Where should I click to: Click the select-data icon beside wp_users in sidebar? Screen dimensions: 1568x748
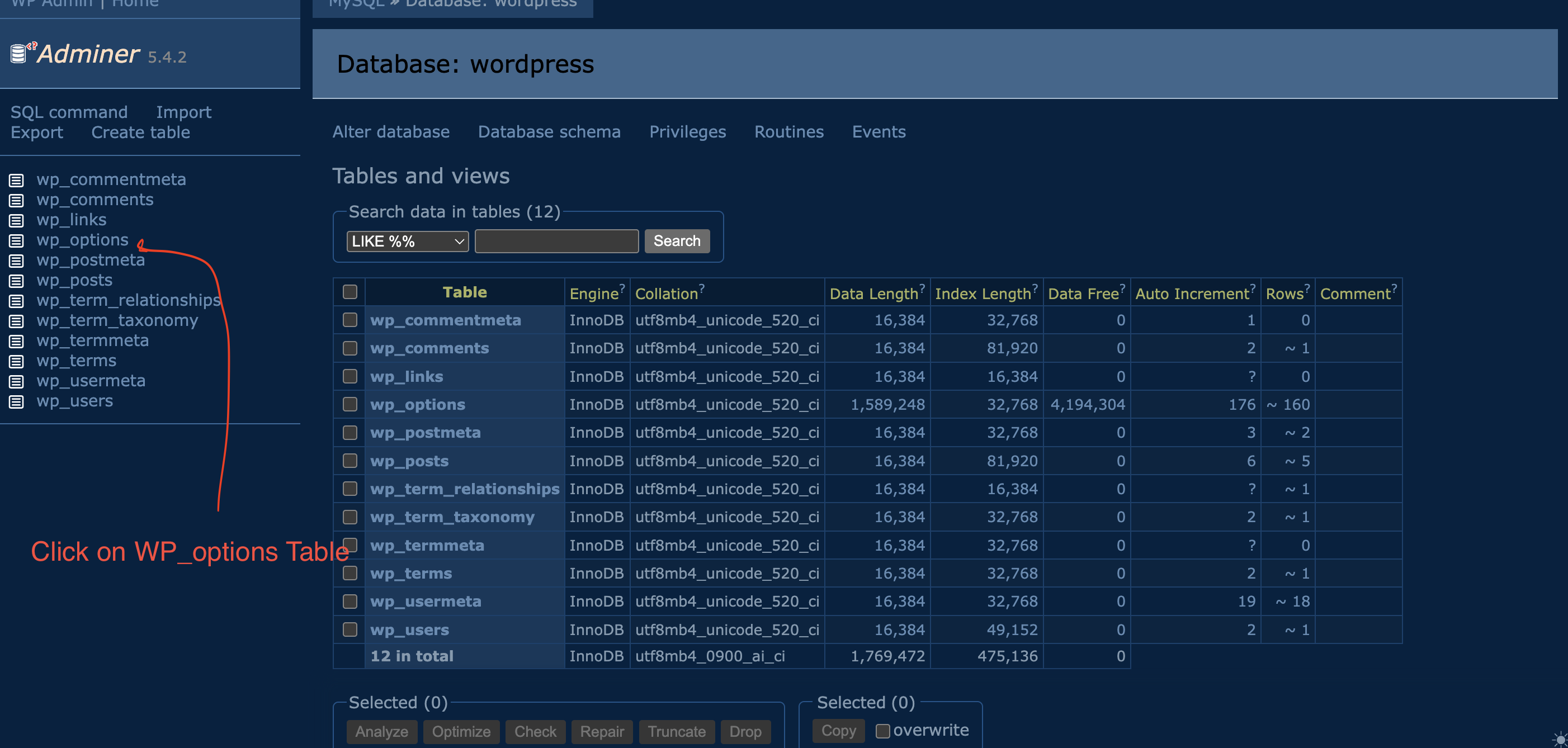(16, 402)
